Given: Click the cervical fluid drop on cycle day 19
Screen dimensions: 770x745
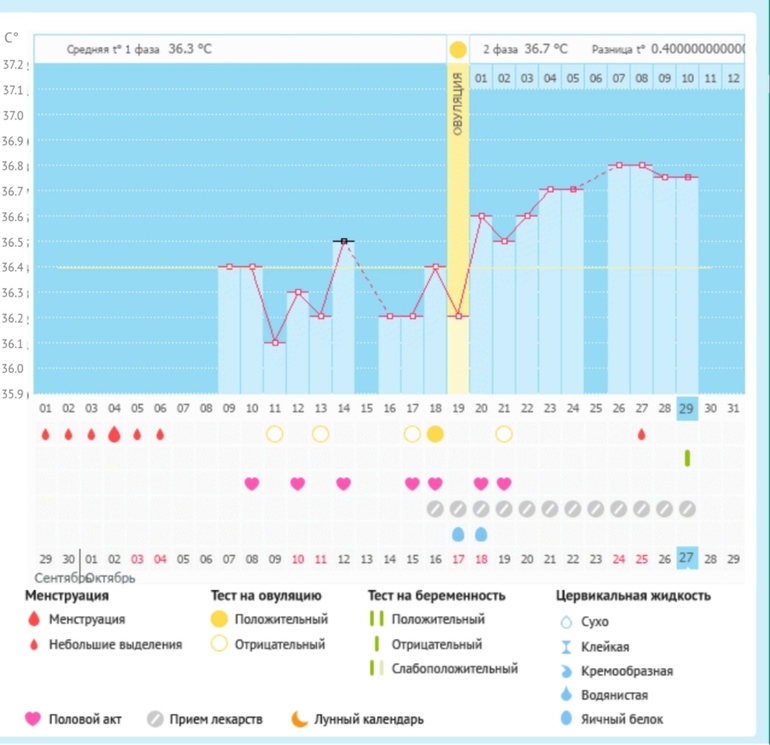Looking at the screenshot, I should [458, 533].
